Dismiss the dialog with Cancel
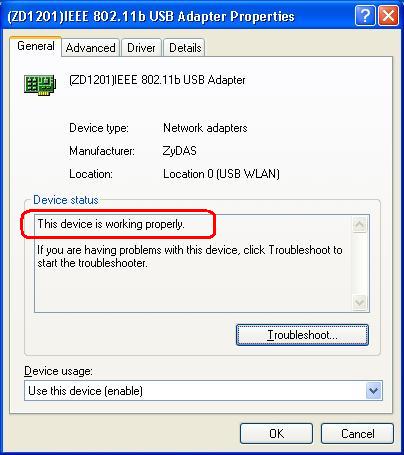The width and height of the screenshot is (404, 455). pyautogui.click(x=357, y=434)
